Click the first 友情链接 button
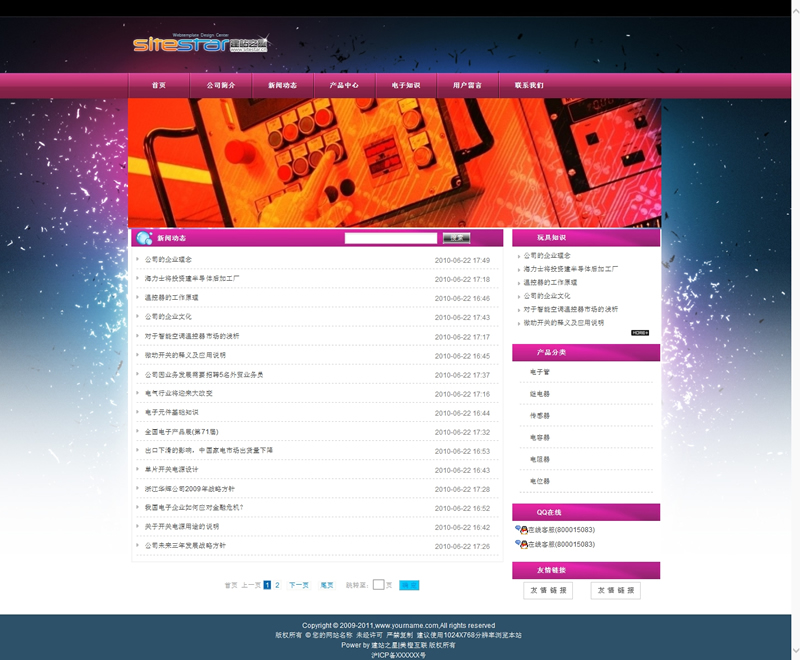800x660 pixels. click(x=548, y=591)
